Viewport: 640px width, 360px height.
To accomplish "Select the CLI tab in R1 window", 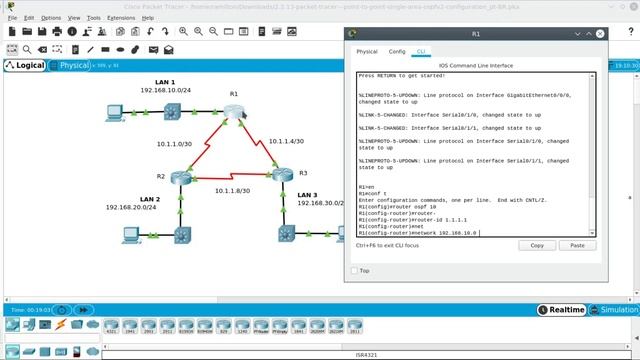I will click(x=421, y=51).
